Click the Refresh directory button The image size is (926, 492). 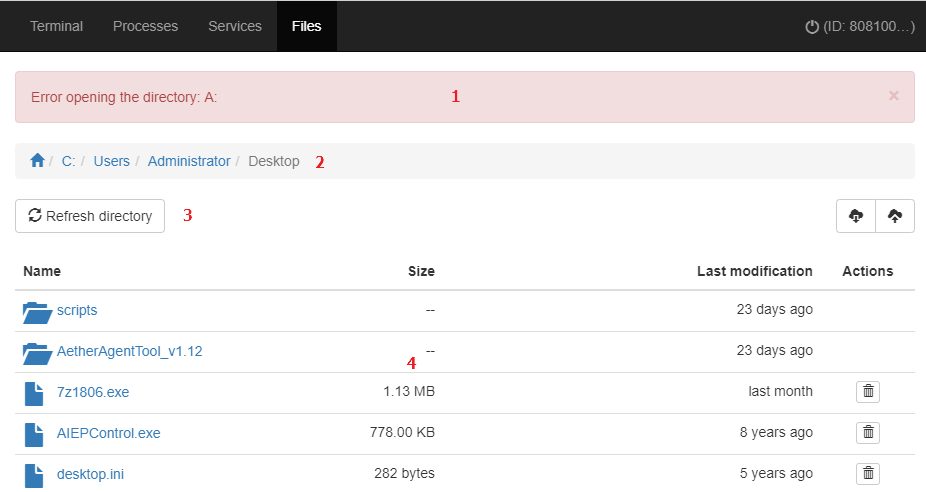coord(90,216)
